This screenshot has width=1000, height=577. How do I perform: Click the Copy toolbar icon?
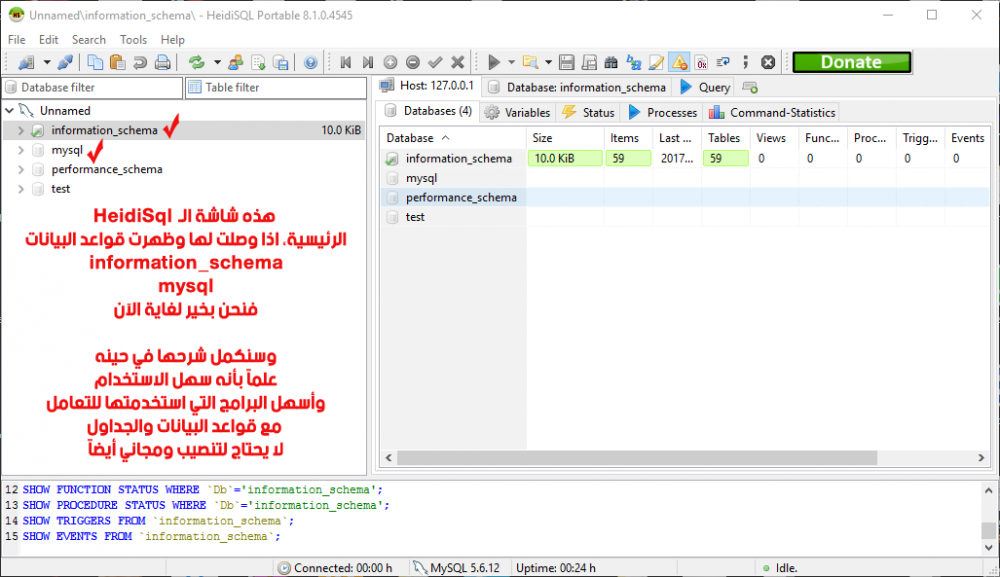click(x=95, y=62)
